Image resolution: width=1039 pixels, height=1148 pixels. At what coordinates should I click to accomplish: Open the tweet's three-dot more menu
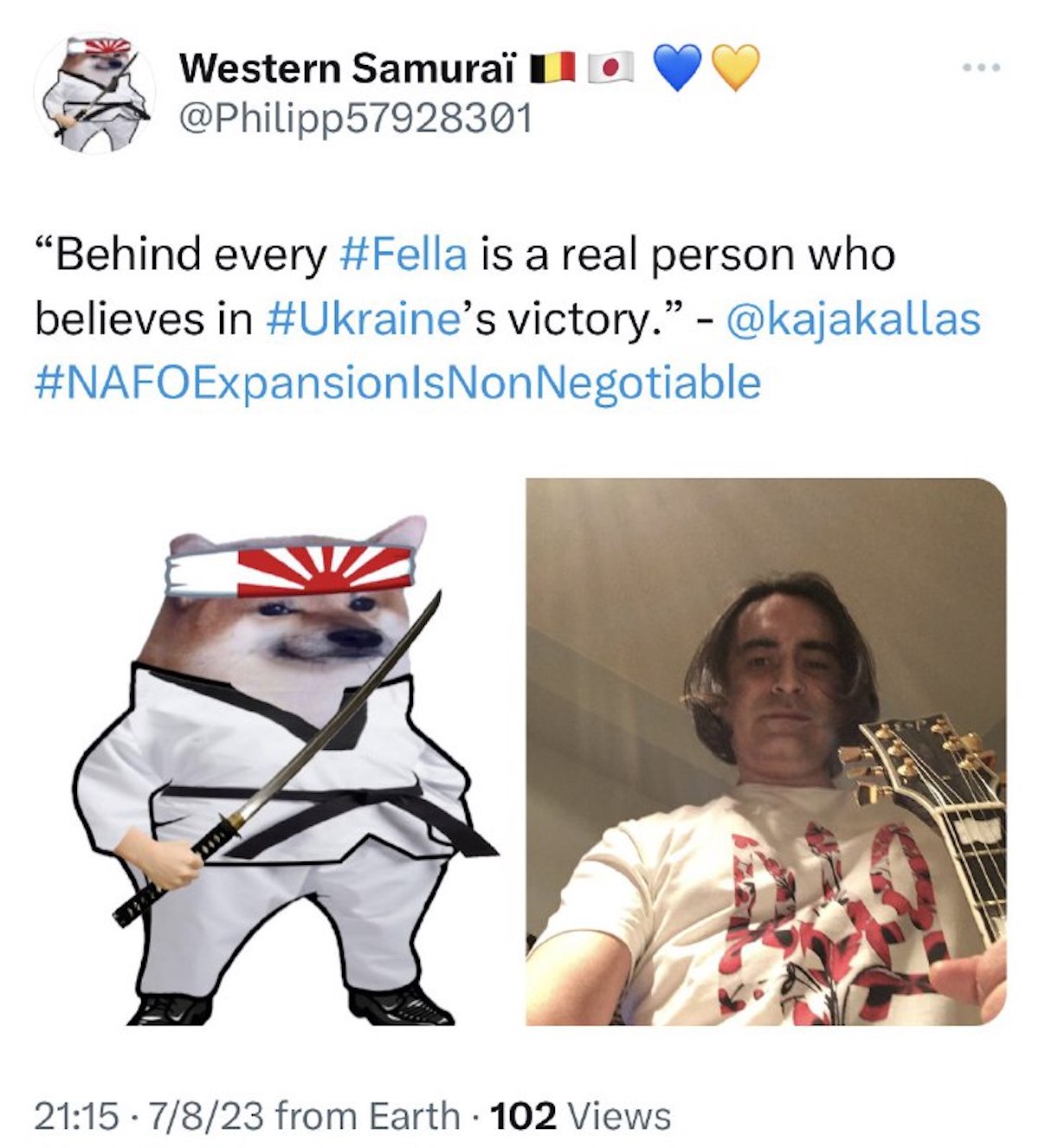click(x=983, y=67)
